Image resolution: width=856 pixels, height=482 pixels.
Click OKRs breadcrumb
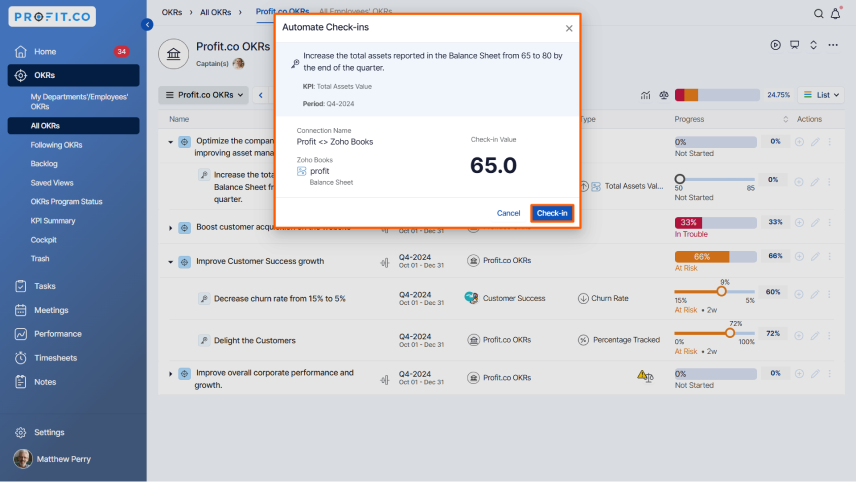coord(171,12)
